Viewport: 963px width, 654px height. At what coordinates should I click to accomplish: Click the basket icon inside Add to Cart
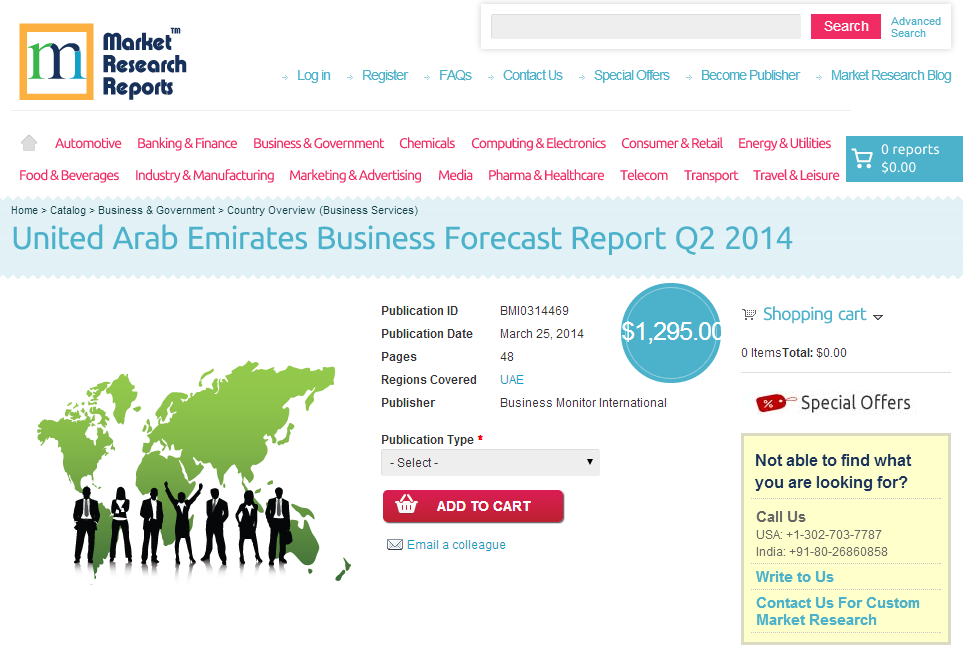click(x=406, y=506)
